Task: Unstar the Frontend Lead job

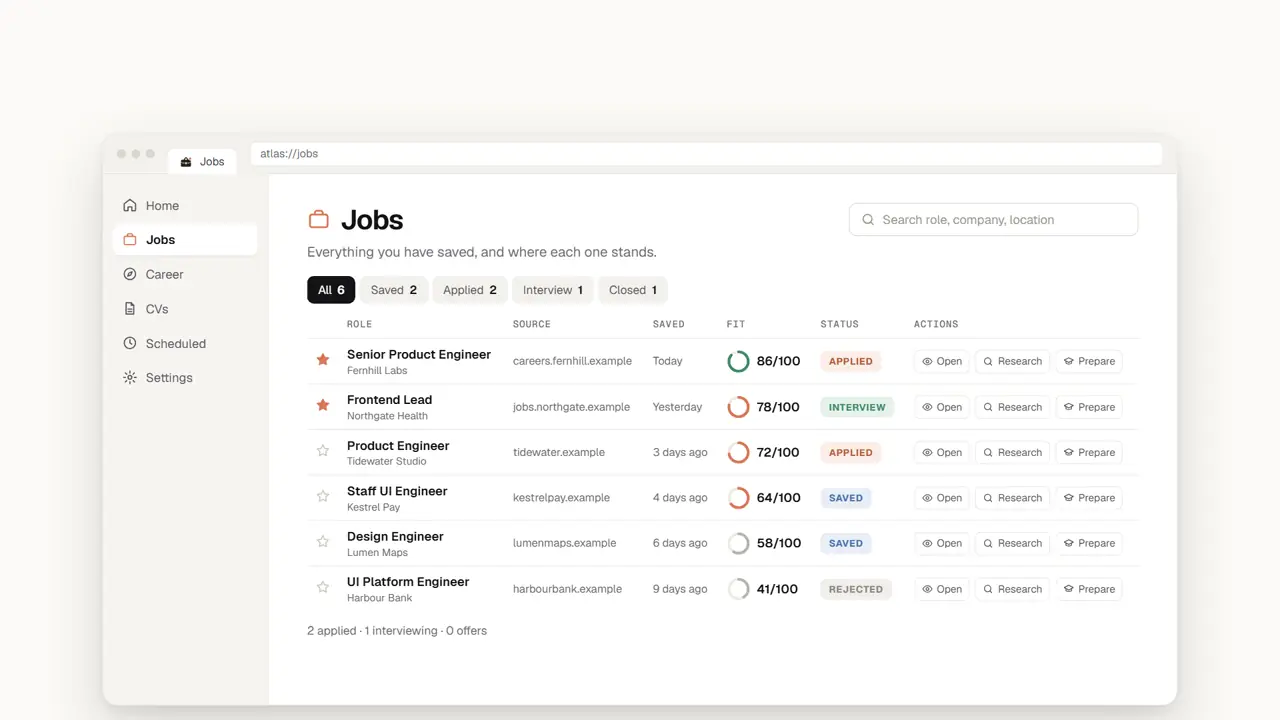Action: (x=323, y=405)
